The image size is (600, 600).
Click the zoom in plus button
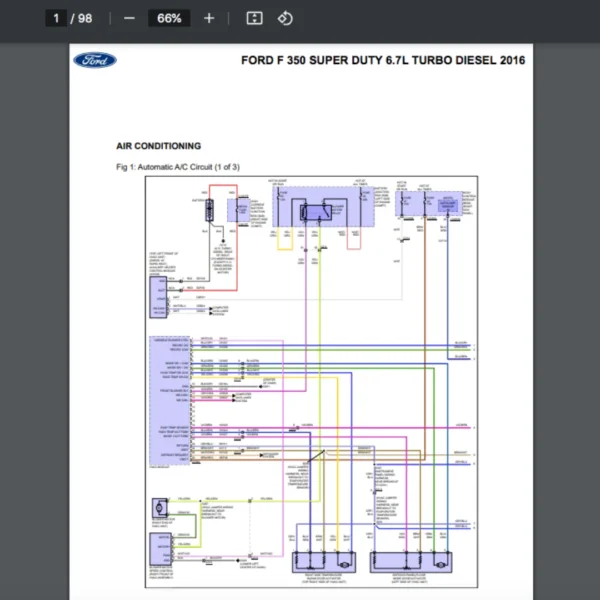coord(208,18)
